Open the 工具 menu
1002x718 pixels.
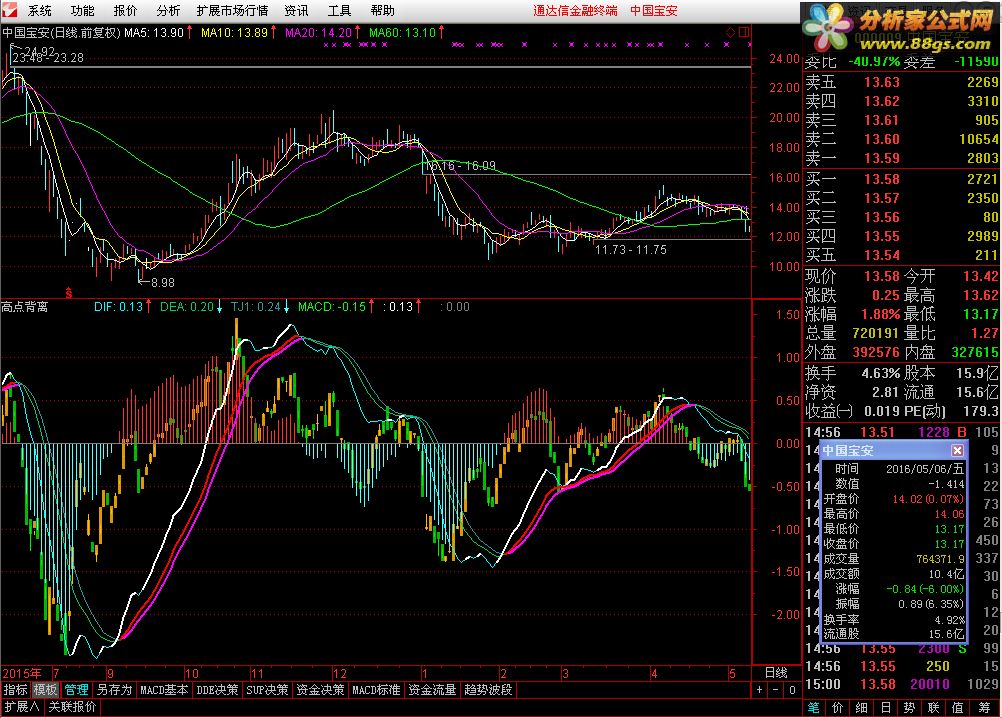point(339,11)
